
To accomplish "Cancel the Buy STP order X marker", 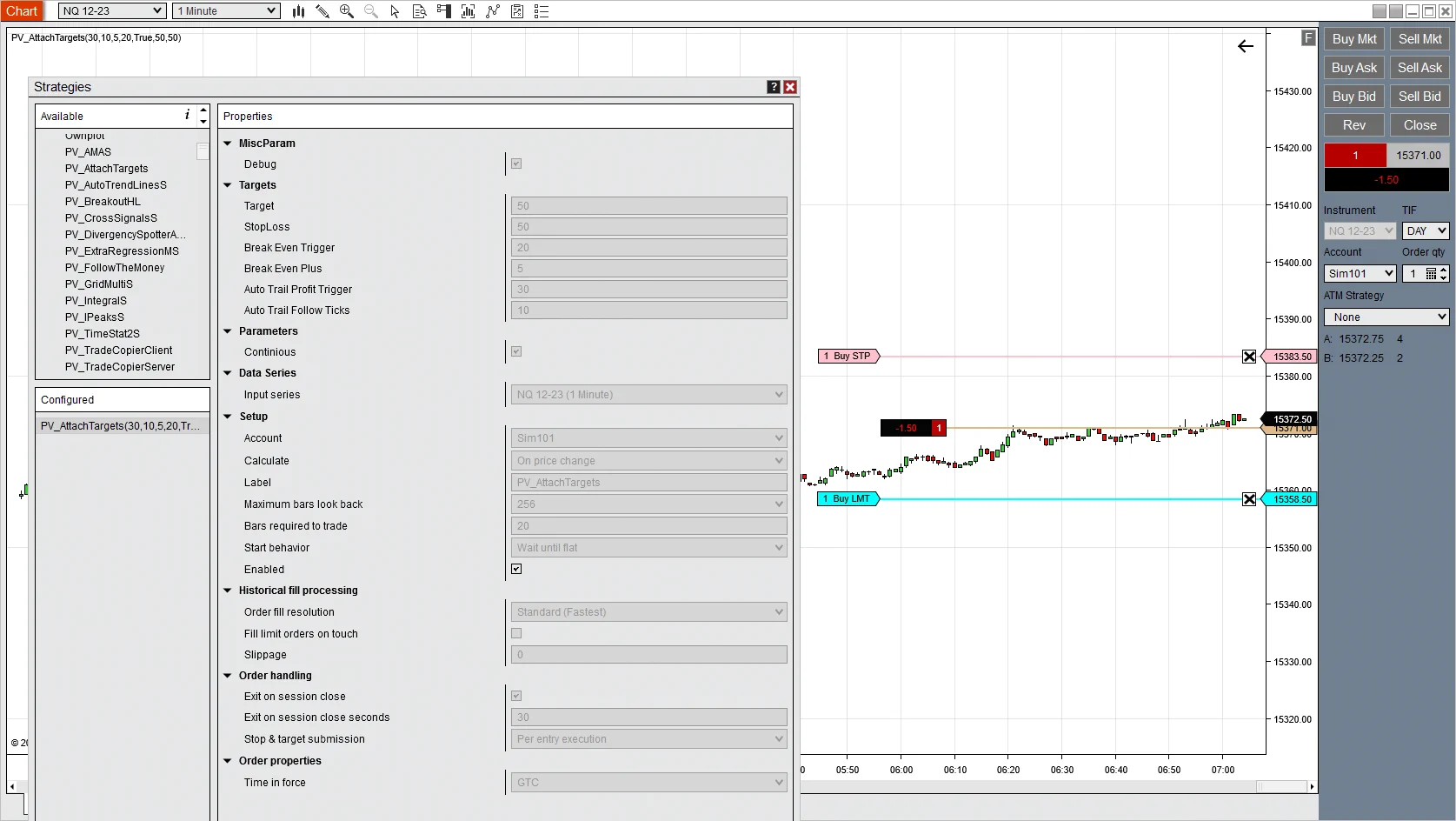I will click(x=1249, y=357).
